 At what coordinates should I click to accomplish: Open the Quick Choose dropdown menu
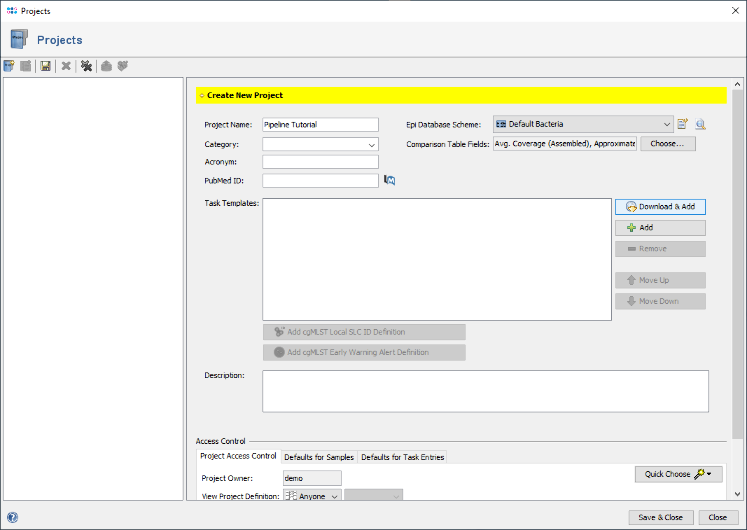(678, 474)
